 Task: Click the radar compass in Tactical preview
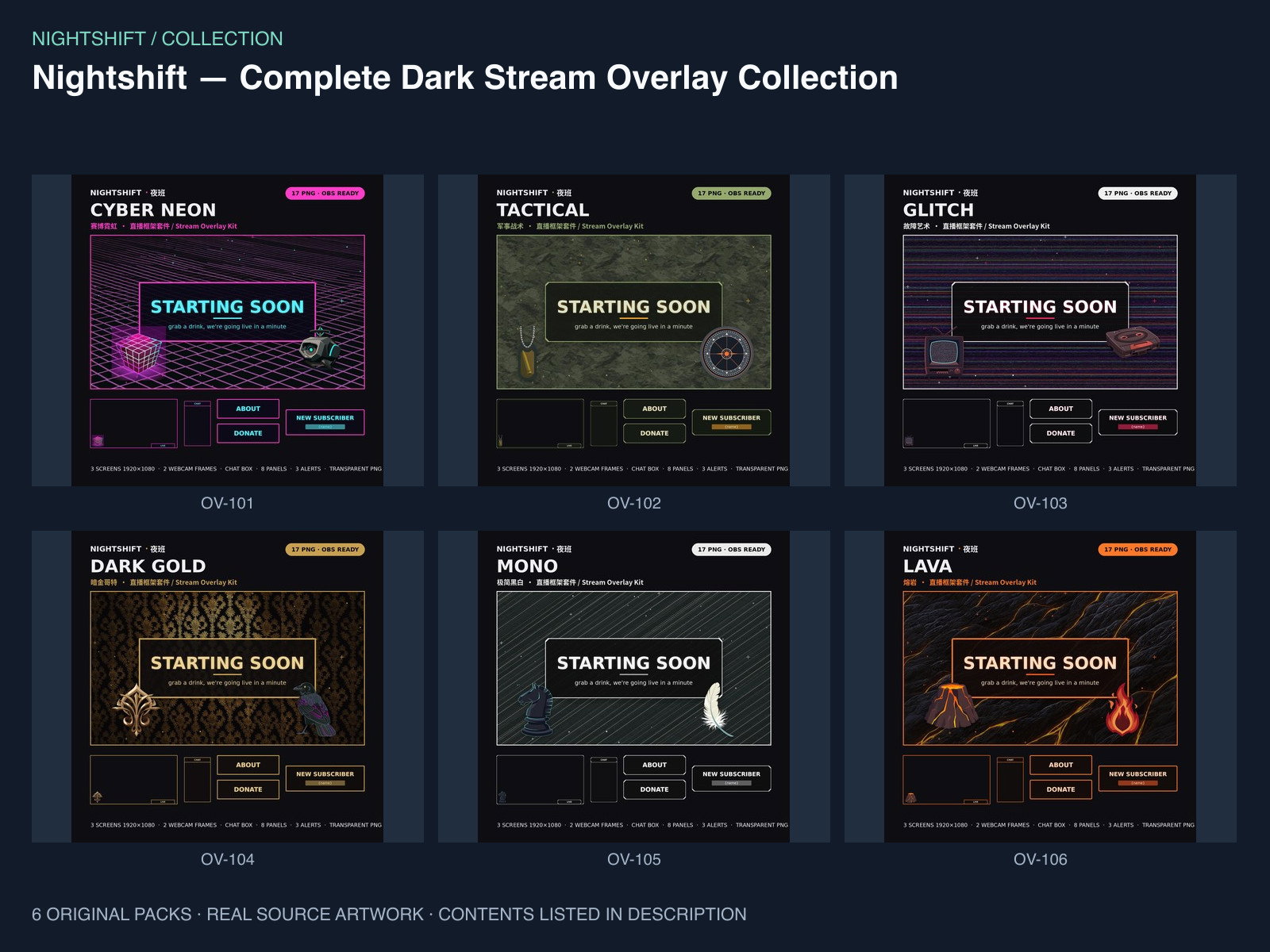tap(726, 353)
